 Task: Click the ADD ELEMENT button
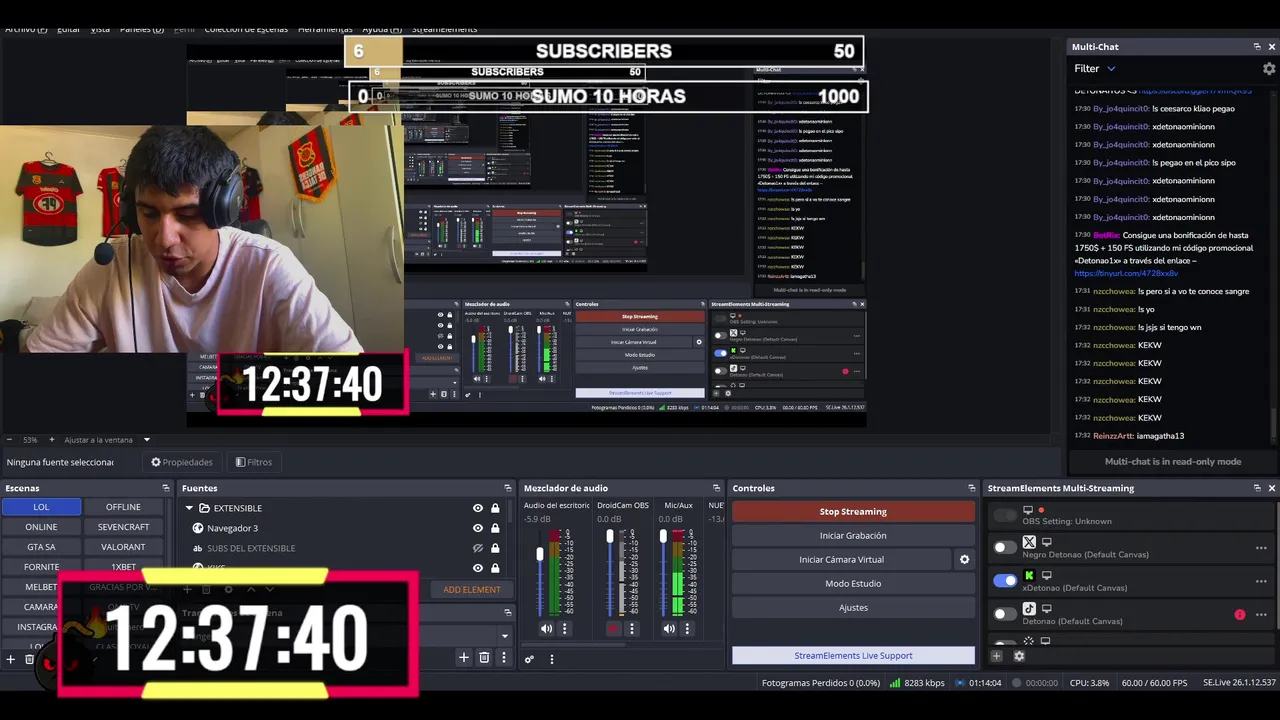tap(472, 590)
